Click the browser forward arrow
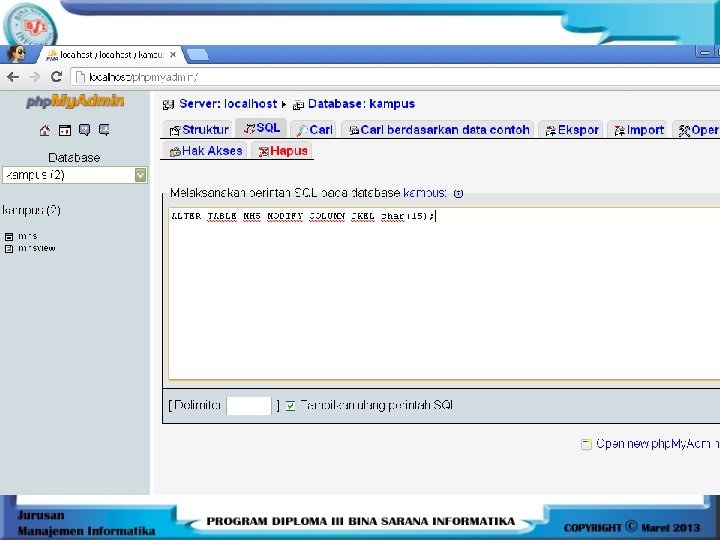This screenshot has height=540, width=720. (x=34, y=77)
